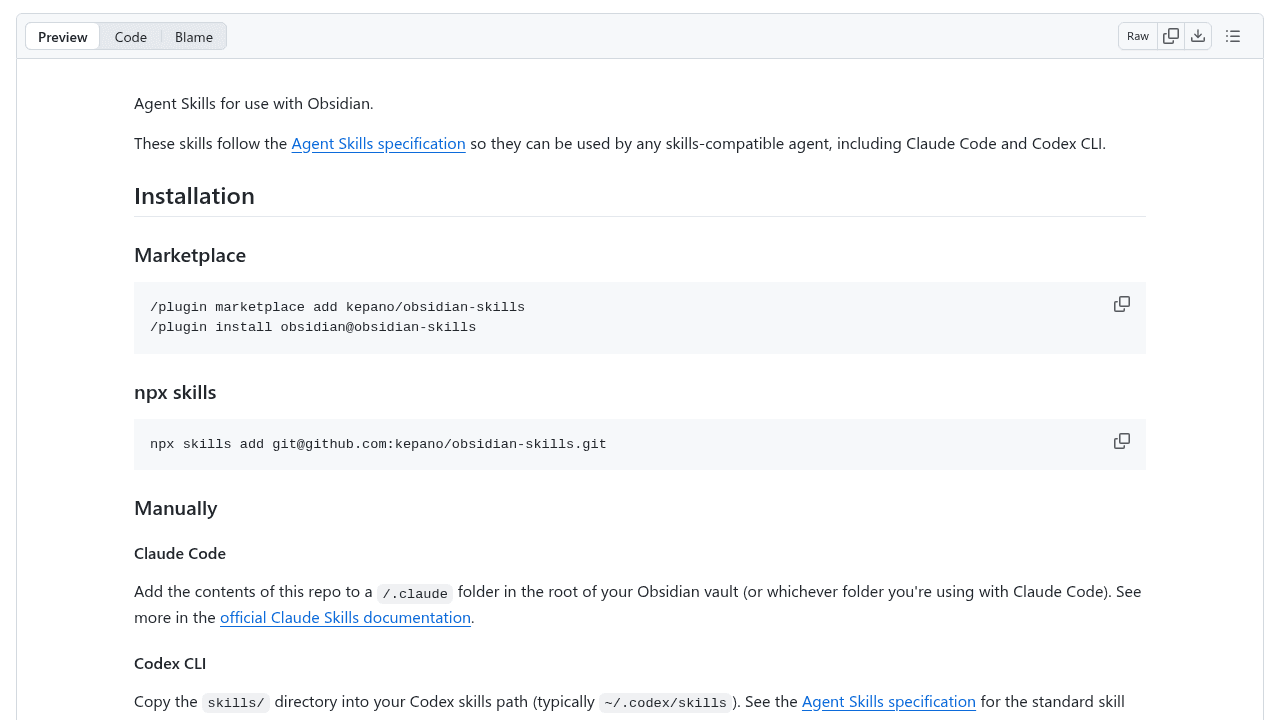The image size is (1280, 720).
Task: Switch to the Code tab
Action: coord(131,36)
